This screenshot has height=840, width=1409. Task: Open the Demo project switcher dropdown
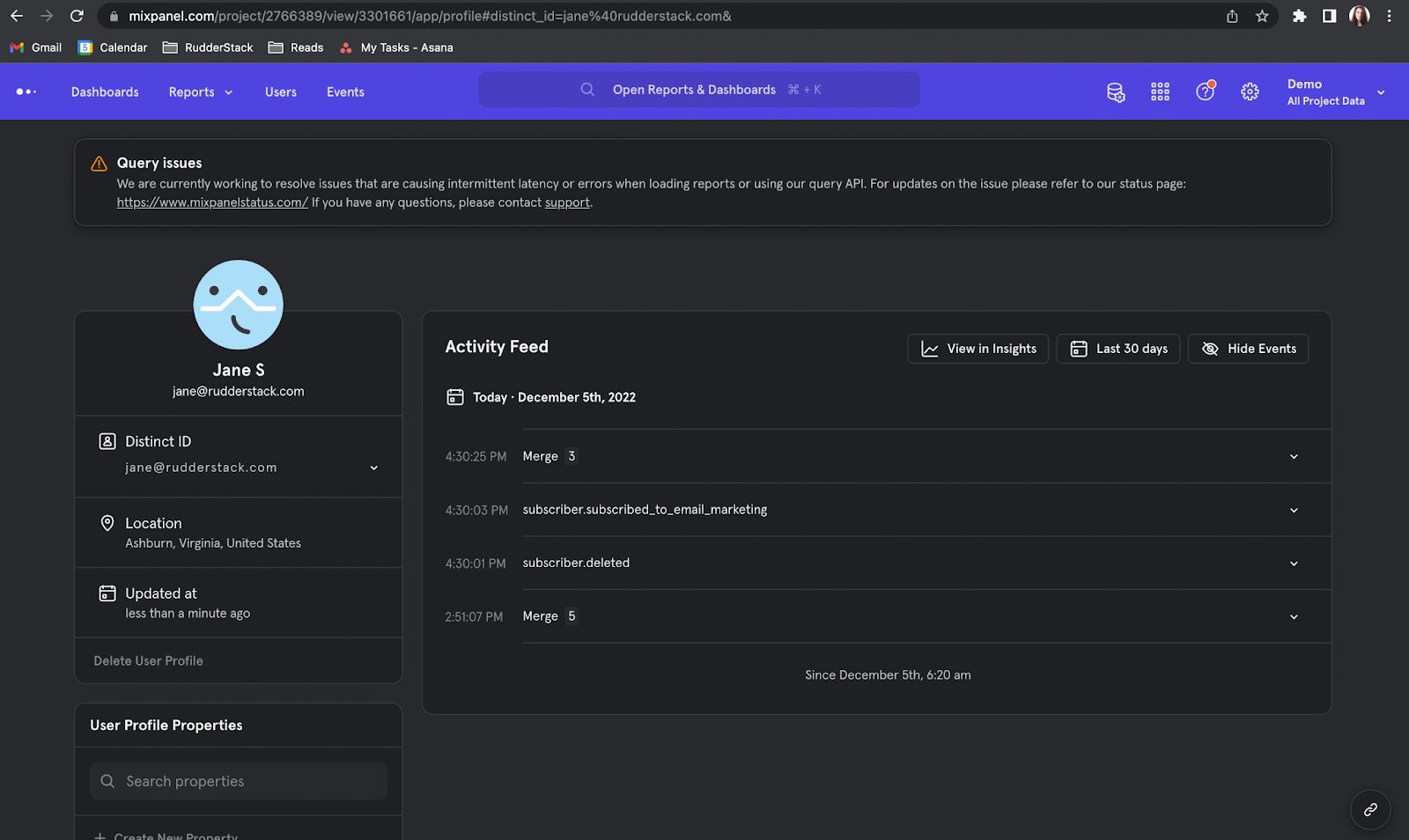1335,92
